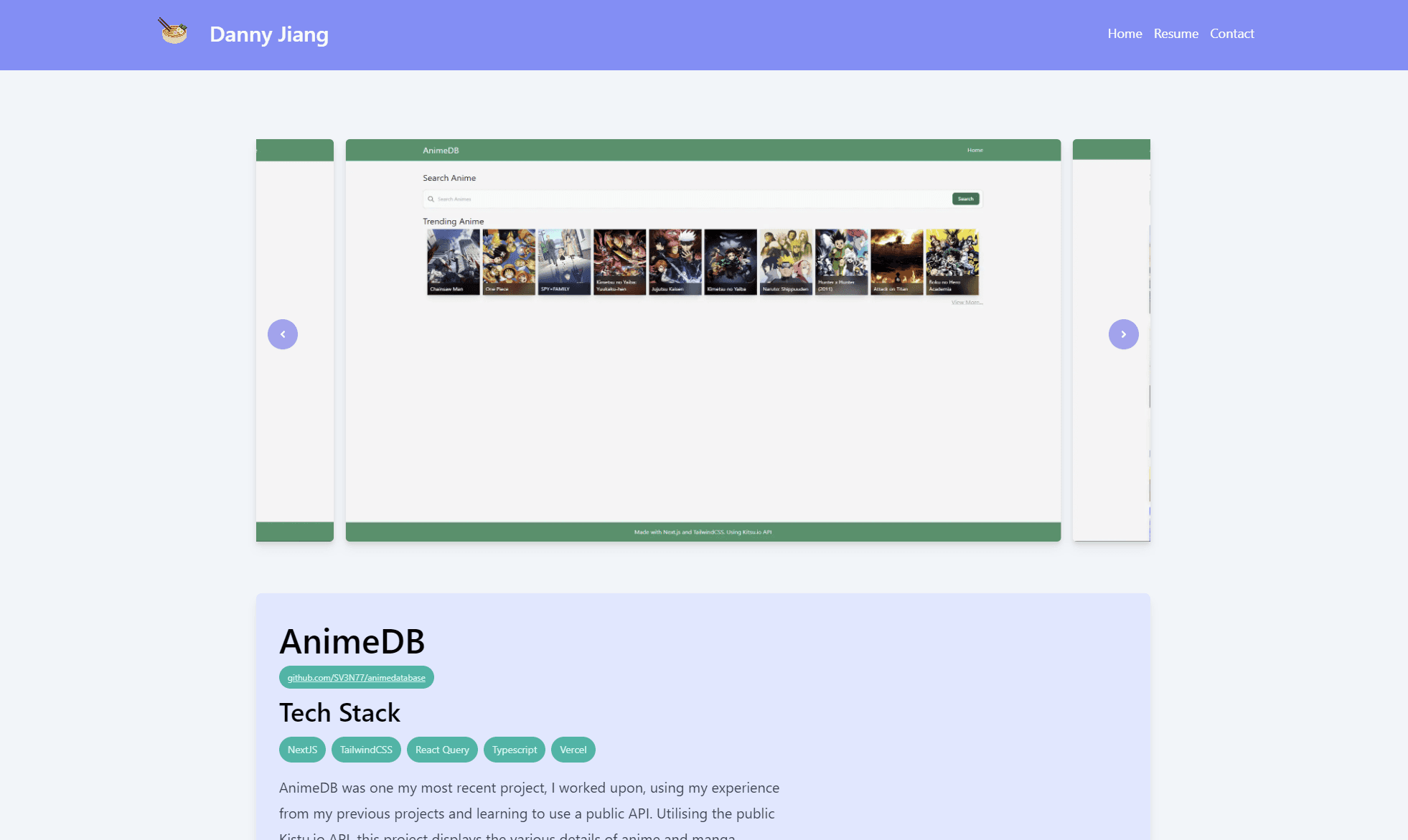1408x840 pixels.
Task: Click the SPY×FAMILY poster in screenshot
Action: tap(564, 262)
